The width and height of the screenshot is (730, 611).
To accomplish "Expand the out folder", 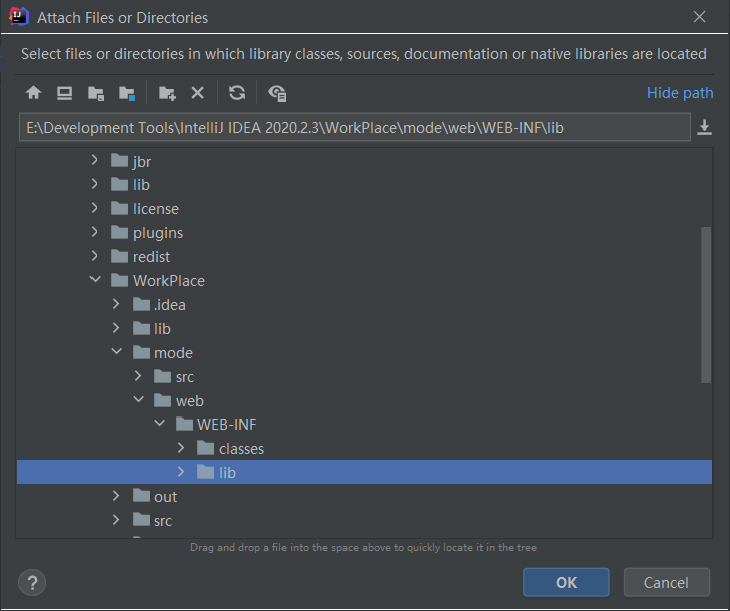I will tap(116, 496).
